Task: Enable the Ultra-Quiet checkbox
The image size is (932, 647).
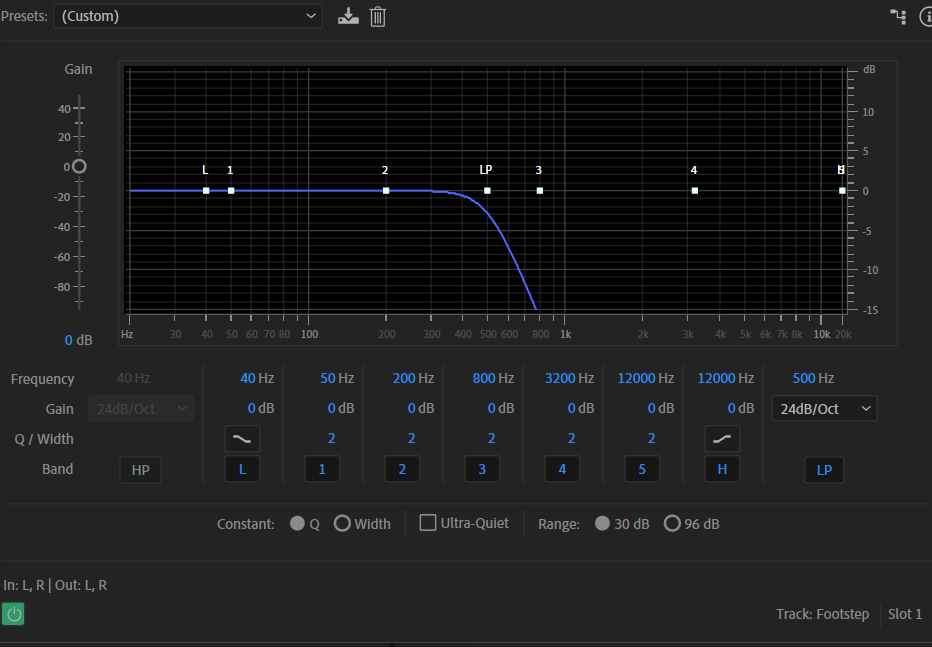Action: [x=428, y=523]
